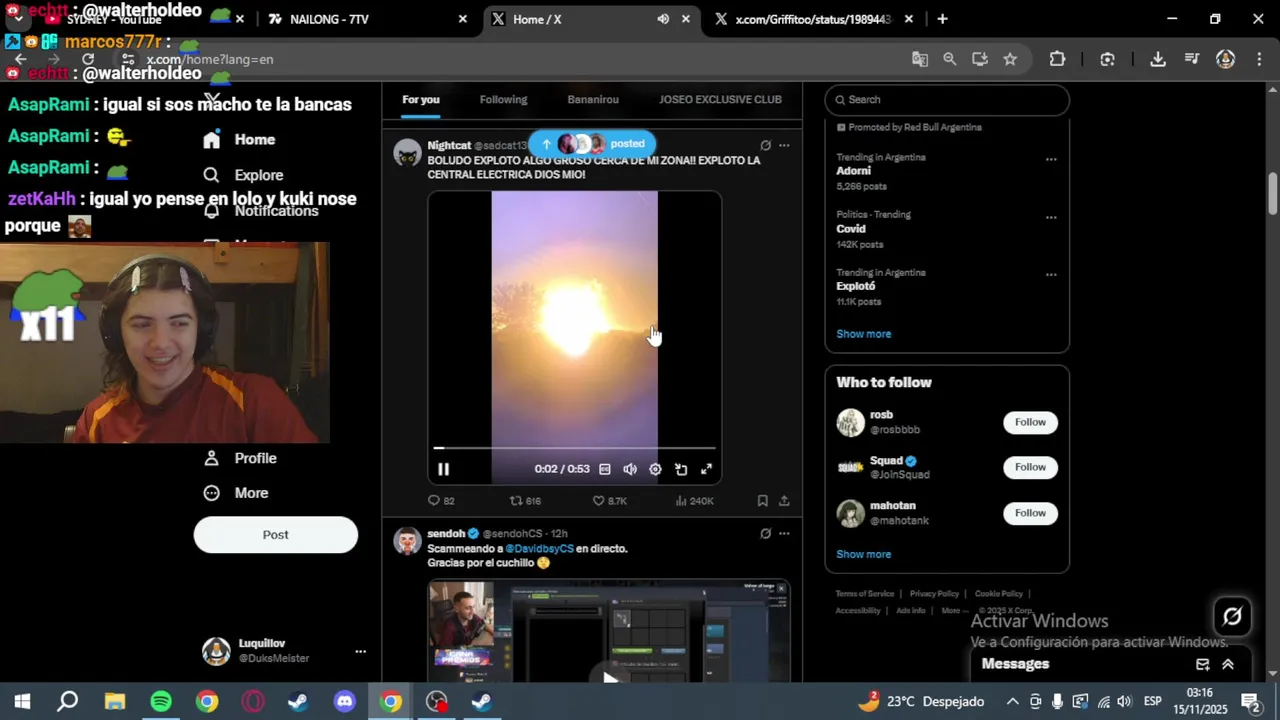Open Spotify from the taskbar

point(161,701)
